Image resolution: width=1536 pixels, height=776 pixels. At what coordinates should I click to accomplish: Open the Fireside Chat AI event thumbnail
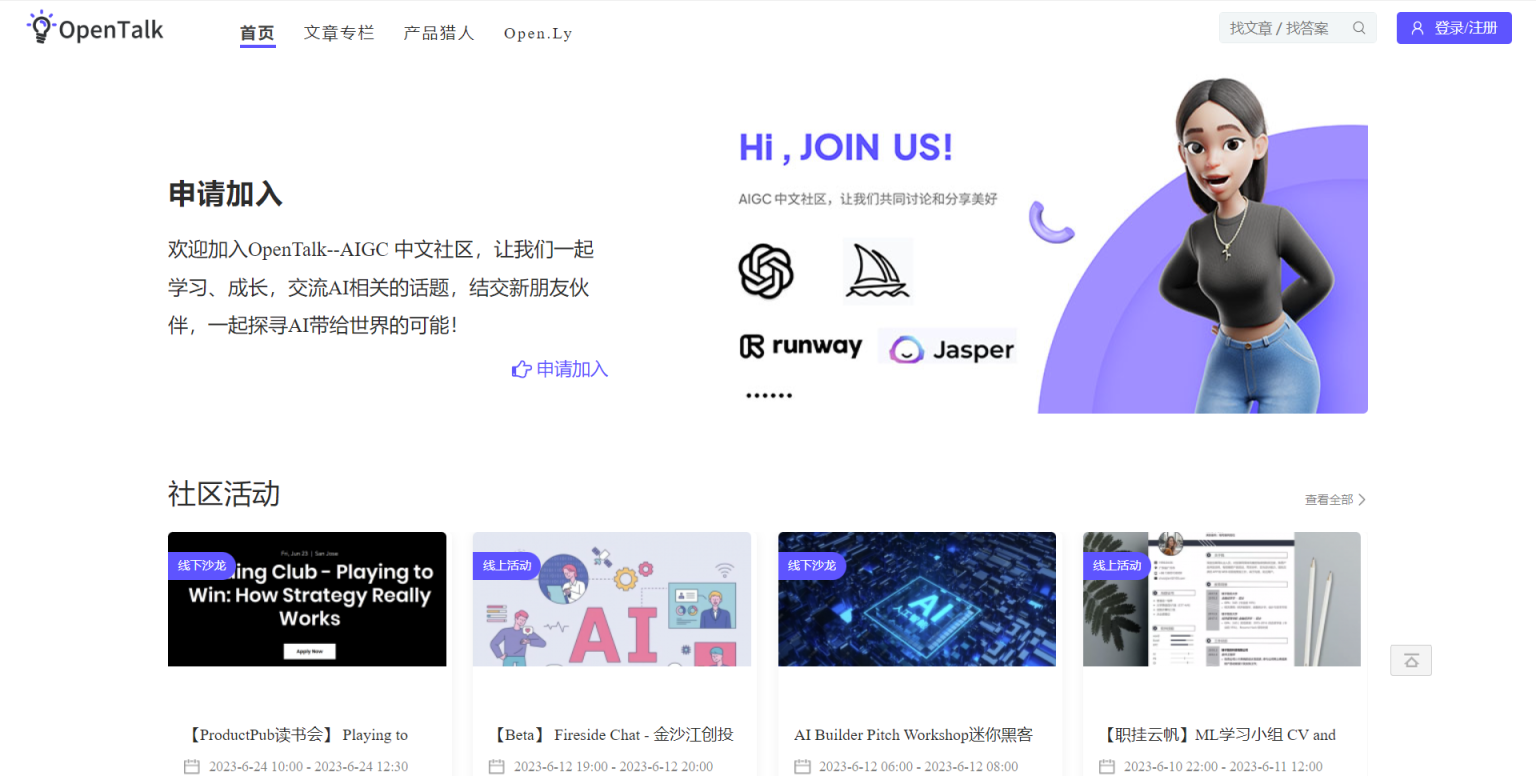tap(611, 600)
